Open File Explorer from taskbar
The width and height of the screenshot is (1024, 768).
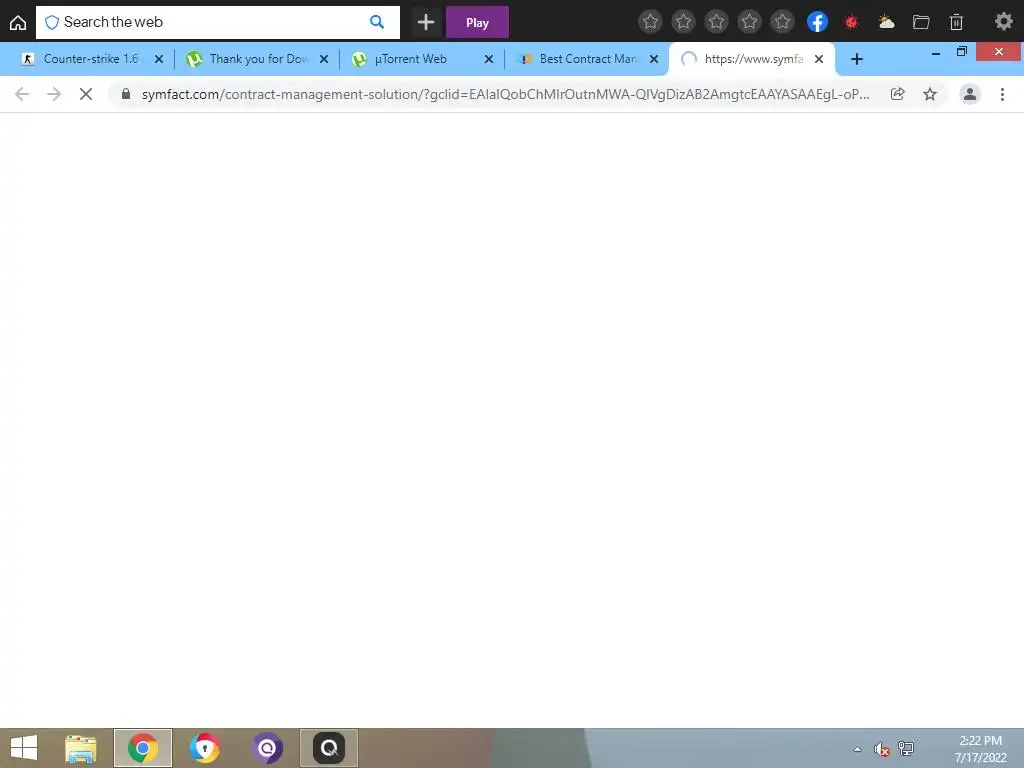point(81,748)
